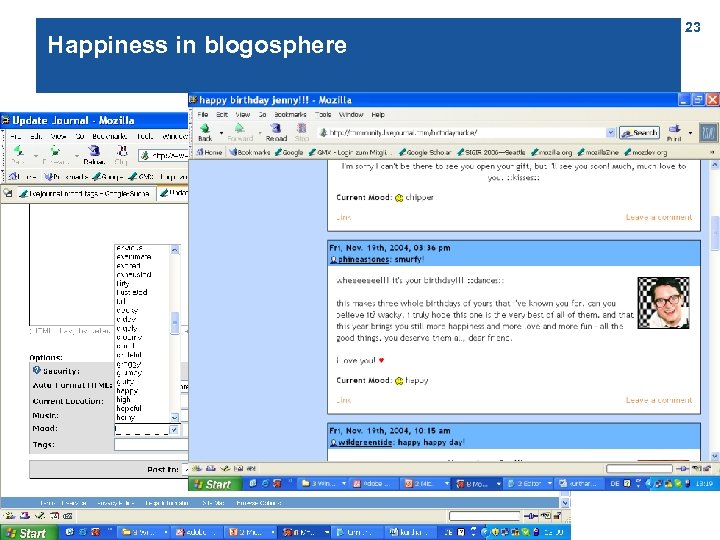
Task: Open the Google Scholar bookmark
Action: click(x=425, y=152)
